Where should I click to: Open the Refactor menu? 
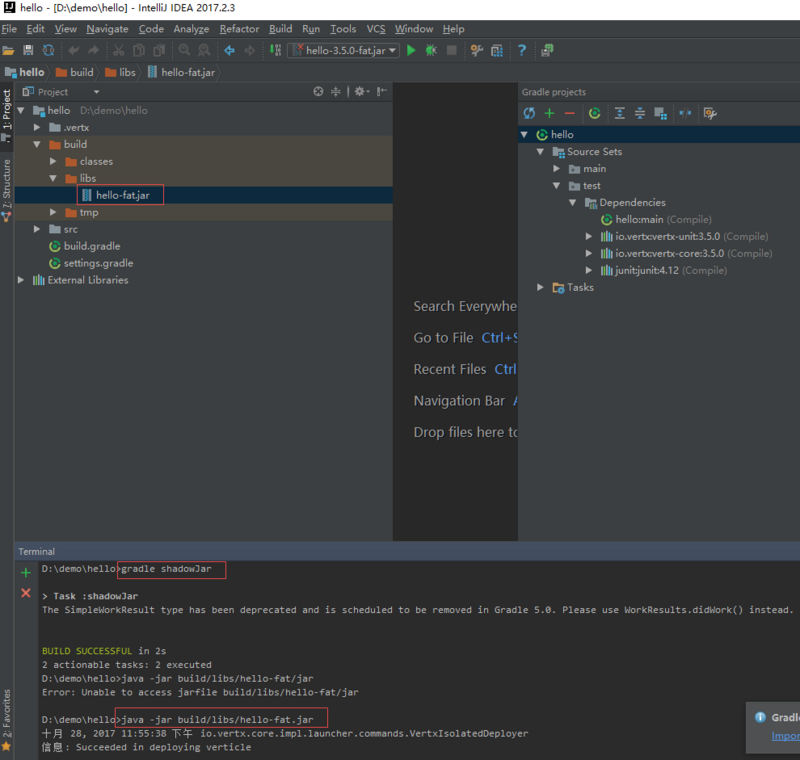(239, 29)
